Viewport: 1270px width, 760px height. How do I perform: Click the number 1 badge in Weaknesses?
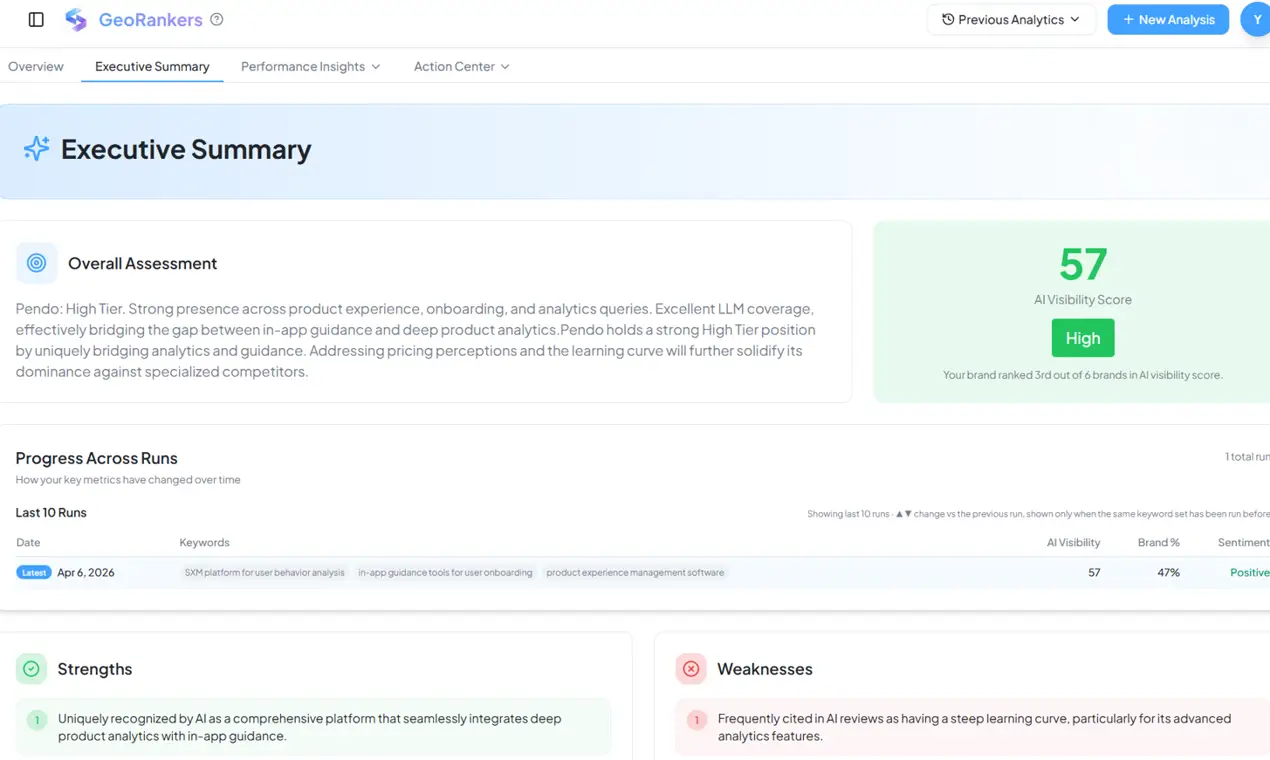(x=697, y=719)
